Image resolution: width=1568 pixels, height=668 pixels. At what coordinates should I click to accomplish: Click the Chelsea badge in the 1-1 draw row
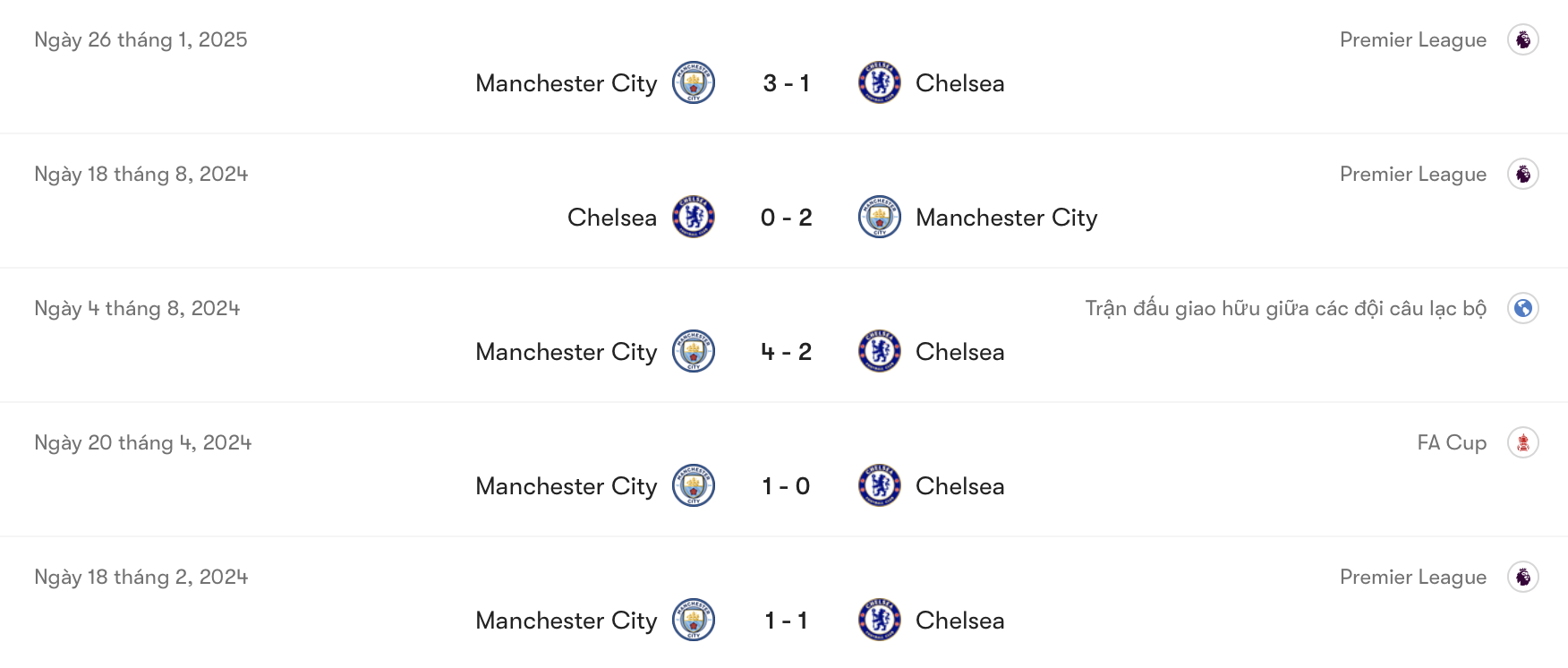click(x=879, y=620)
